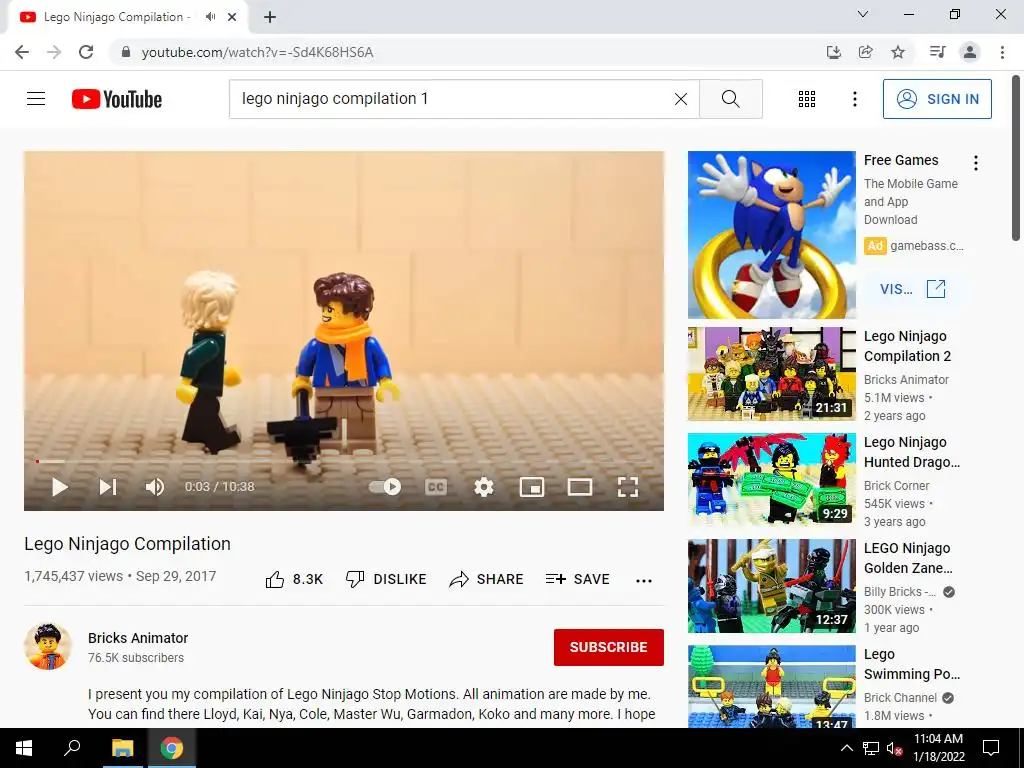Open the Chrome profile avatar
The image size is (1024, 768).
tap(970, 52)
